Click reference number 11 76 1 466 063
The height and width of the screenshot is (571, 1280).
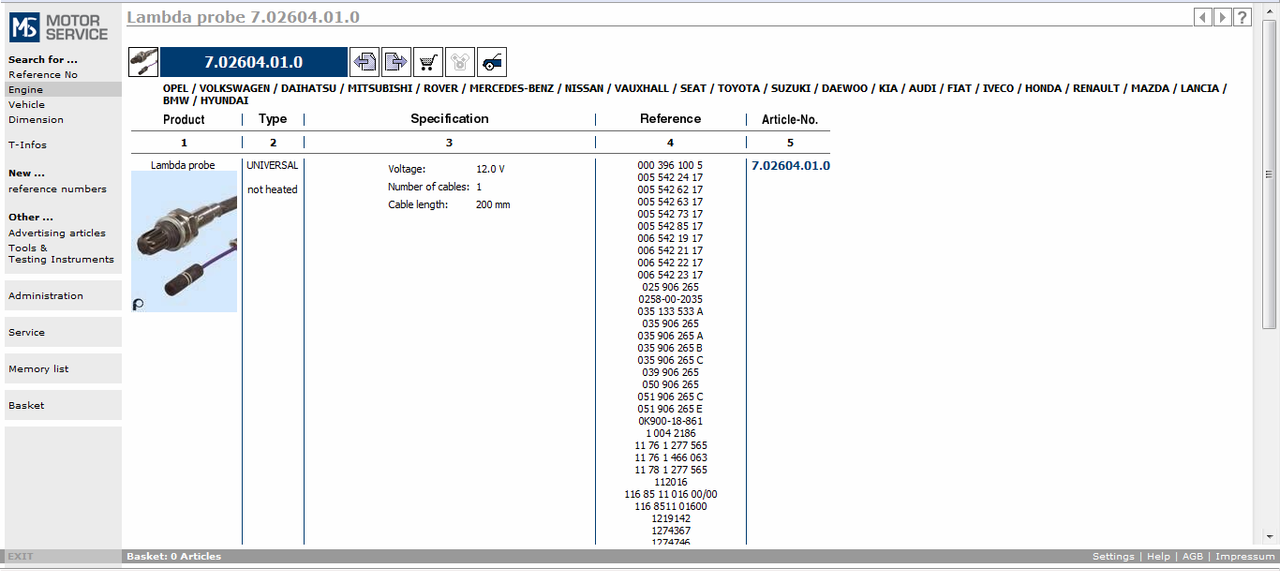pos(670,458)
